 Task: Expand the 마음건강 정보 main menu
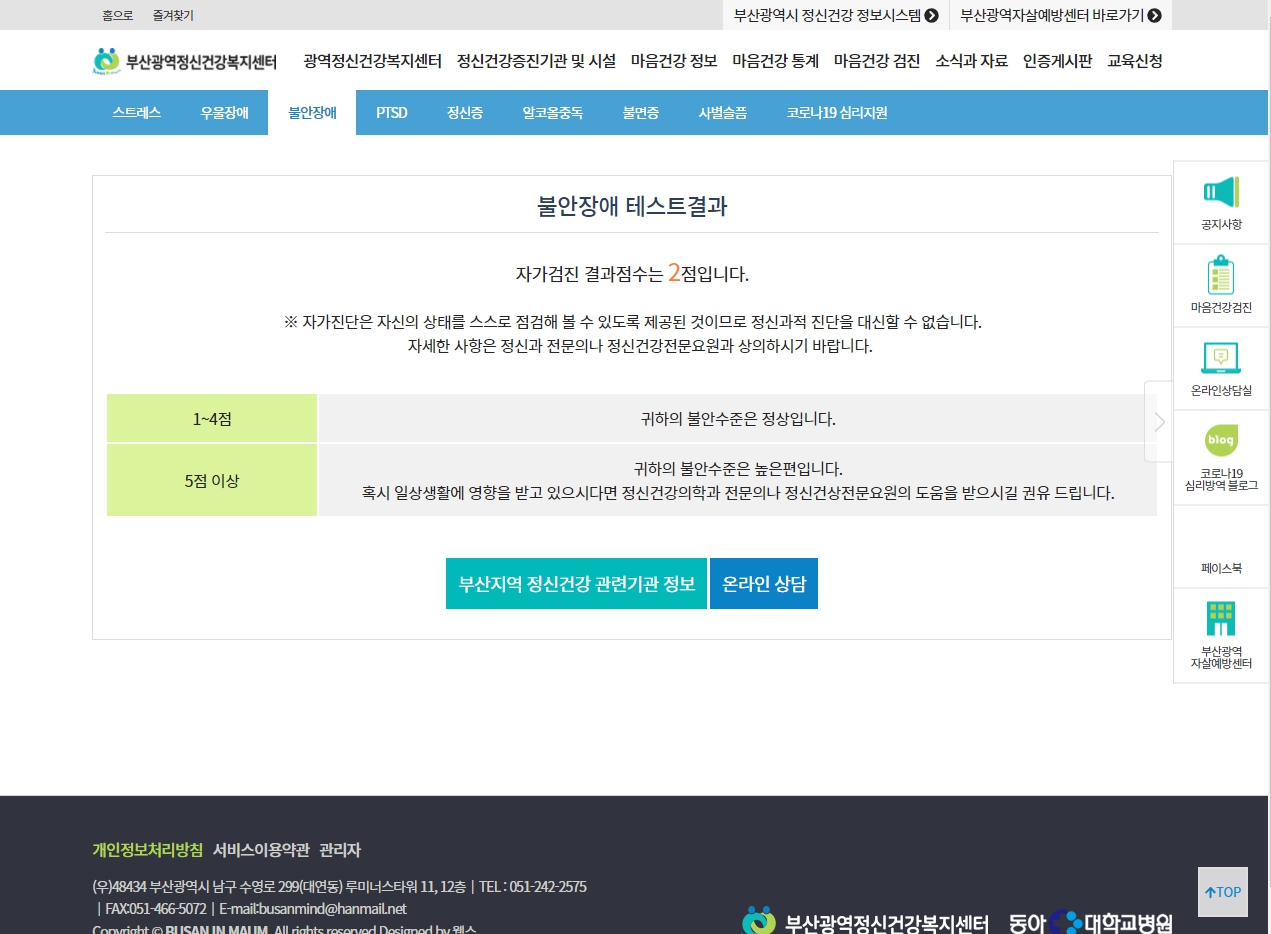[x=674, y=61]
